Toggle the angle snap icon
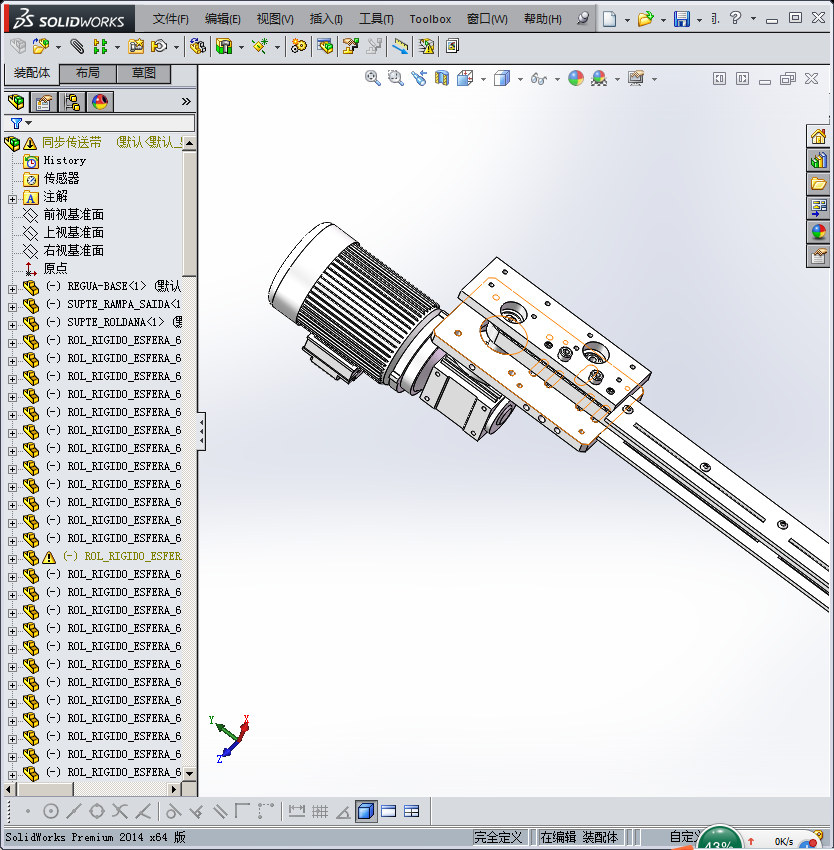 coord(343,812)
